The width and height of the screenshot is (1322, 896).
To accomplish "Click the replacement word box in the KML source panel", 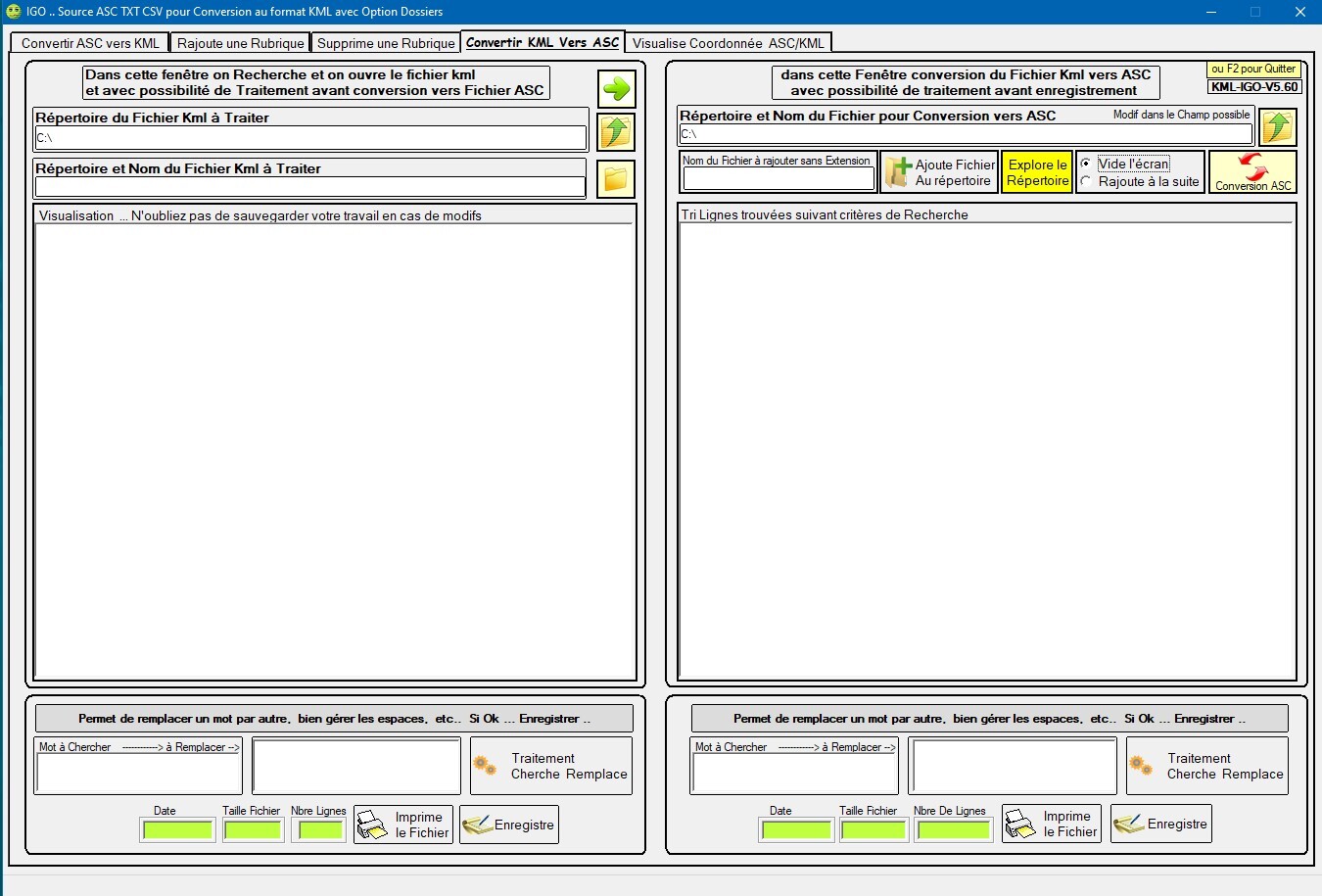I will pyautogui.click(x=356, y=766).
